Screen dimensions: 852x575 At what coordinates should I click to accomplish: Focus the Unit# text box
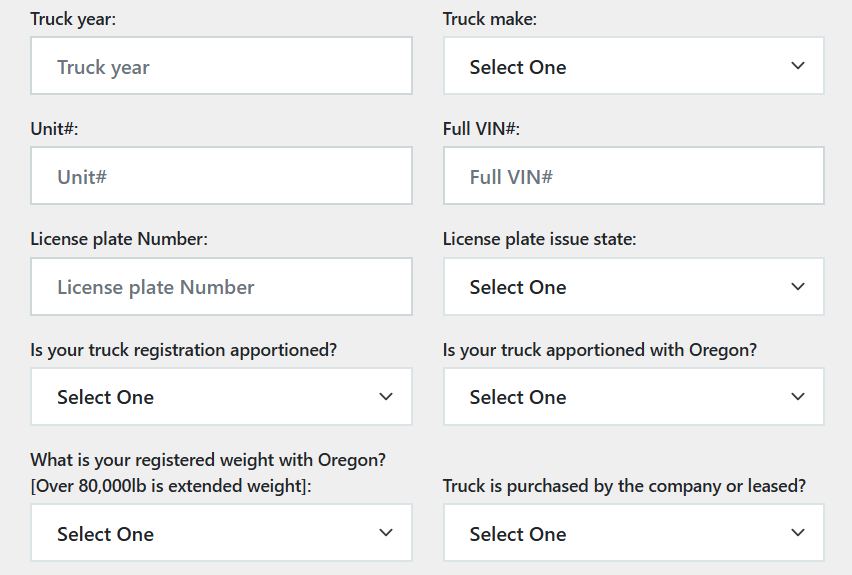tap(221, 177)
